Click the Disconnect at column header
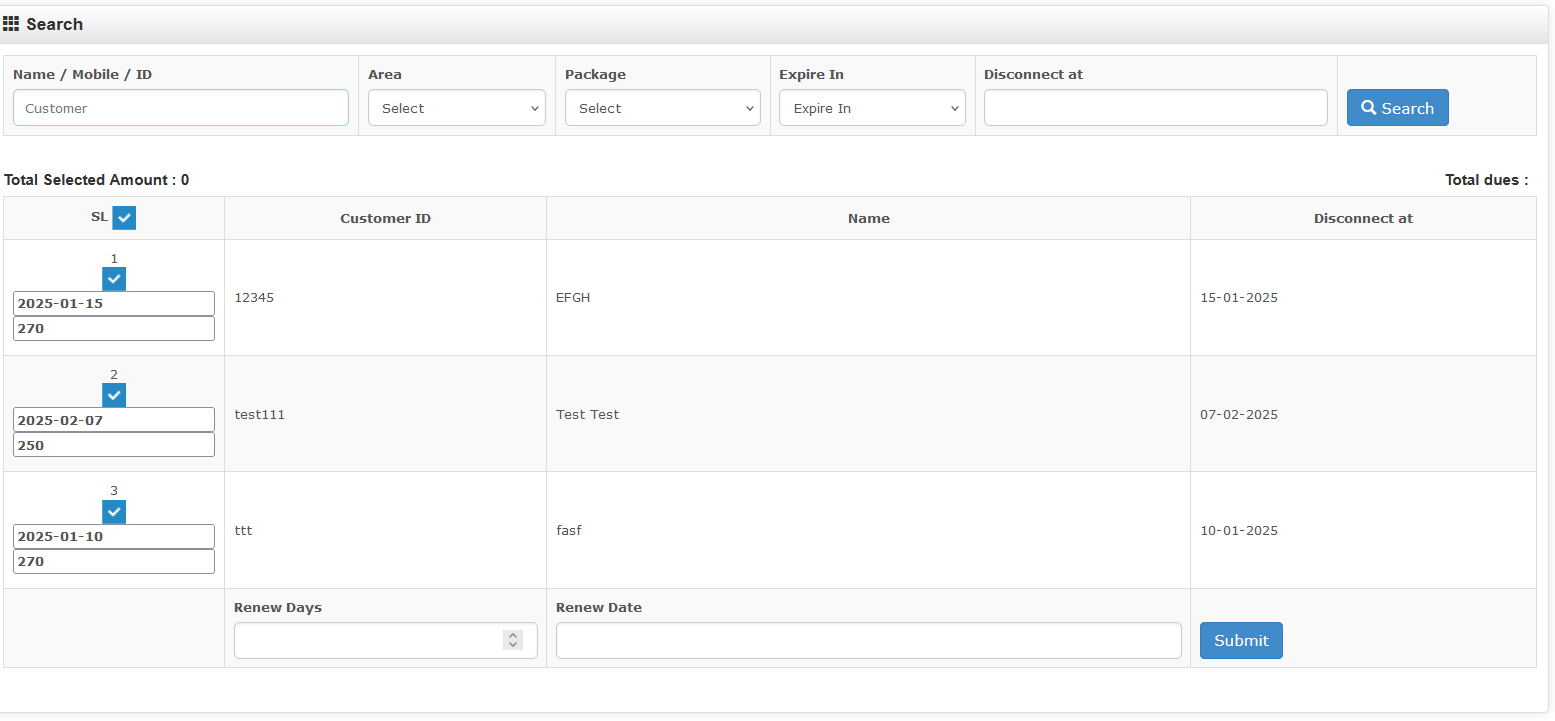 coord(1363,218)
